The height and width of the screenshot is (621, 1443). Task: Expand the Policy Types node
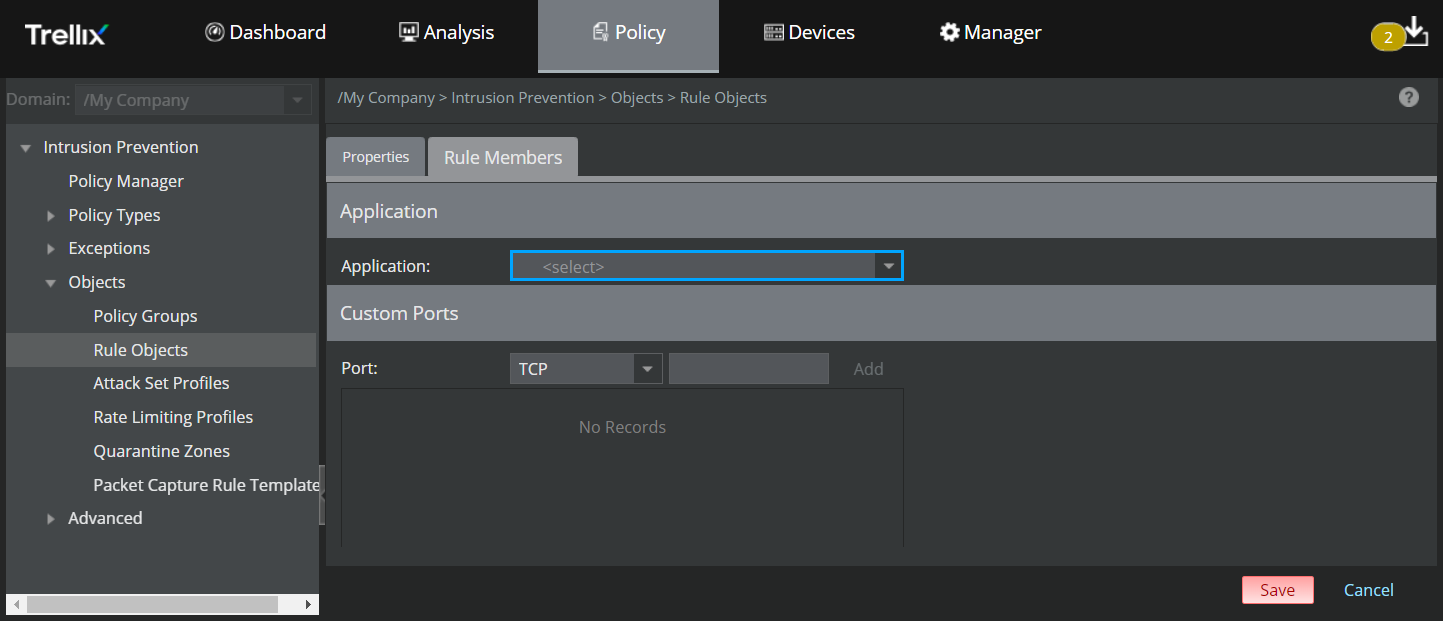coord(51,216)
